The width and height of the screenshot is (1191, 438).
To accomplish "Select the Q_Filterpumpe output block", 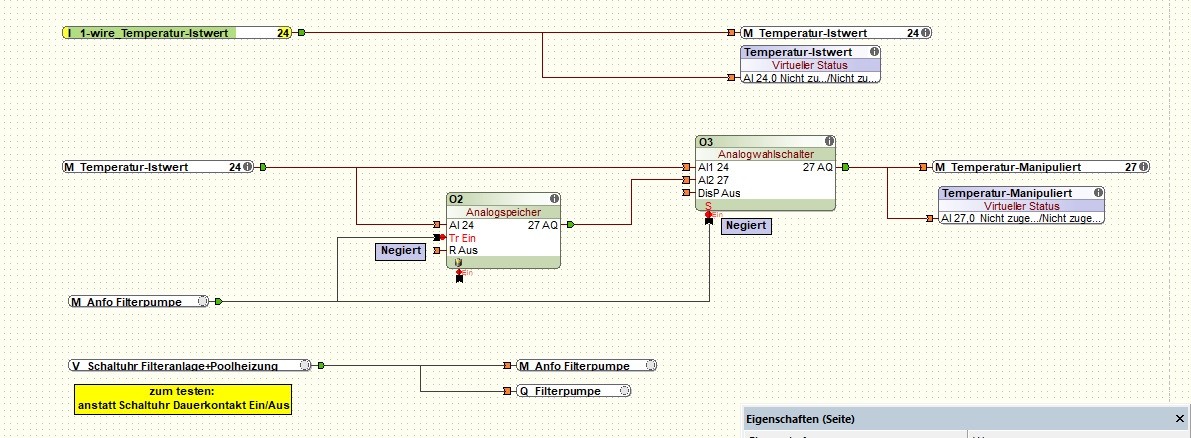I will 573,392.
